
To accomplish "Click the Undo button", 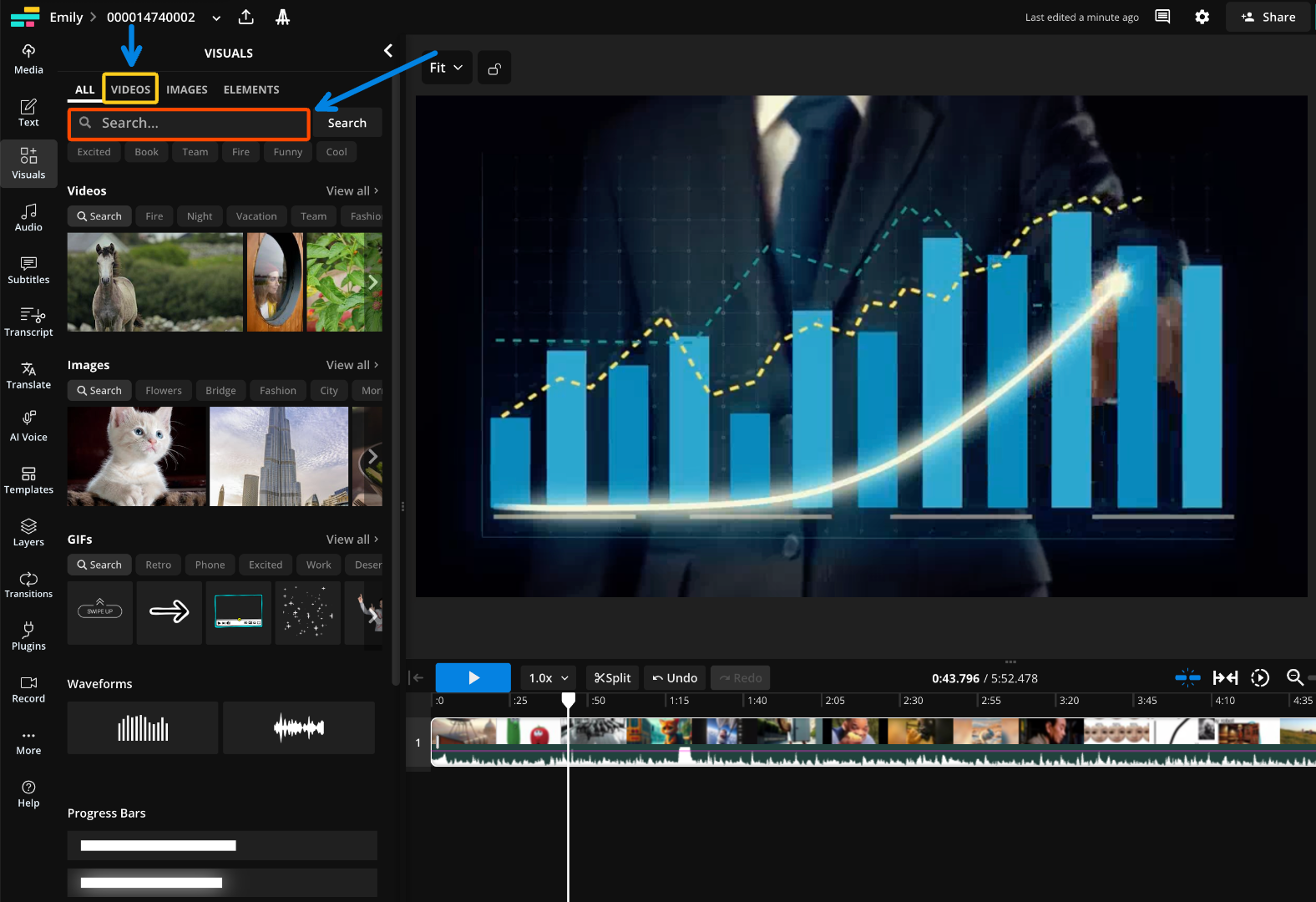I will pyautogui.click(x=675, y=677).
